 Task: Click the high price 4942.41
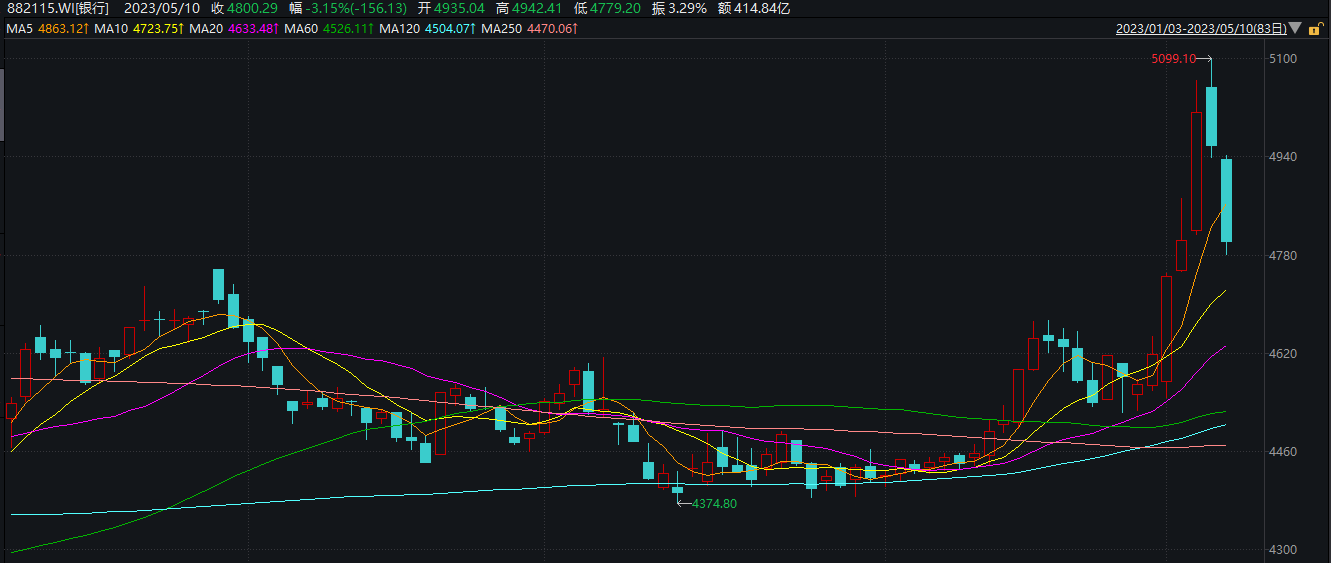[538, 8]
